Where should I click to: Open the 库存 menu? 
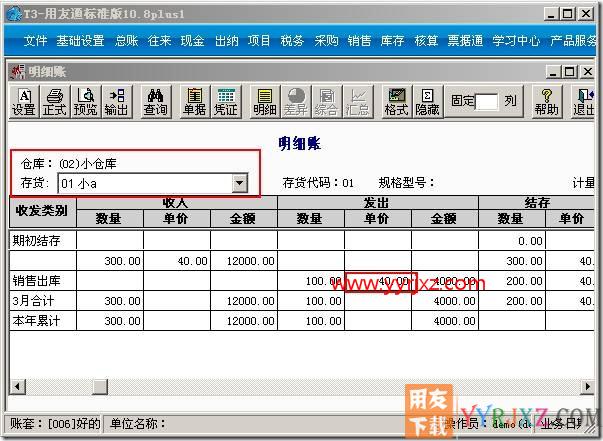(392, 41)
